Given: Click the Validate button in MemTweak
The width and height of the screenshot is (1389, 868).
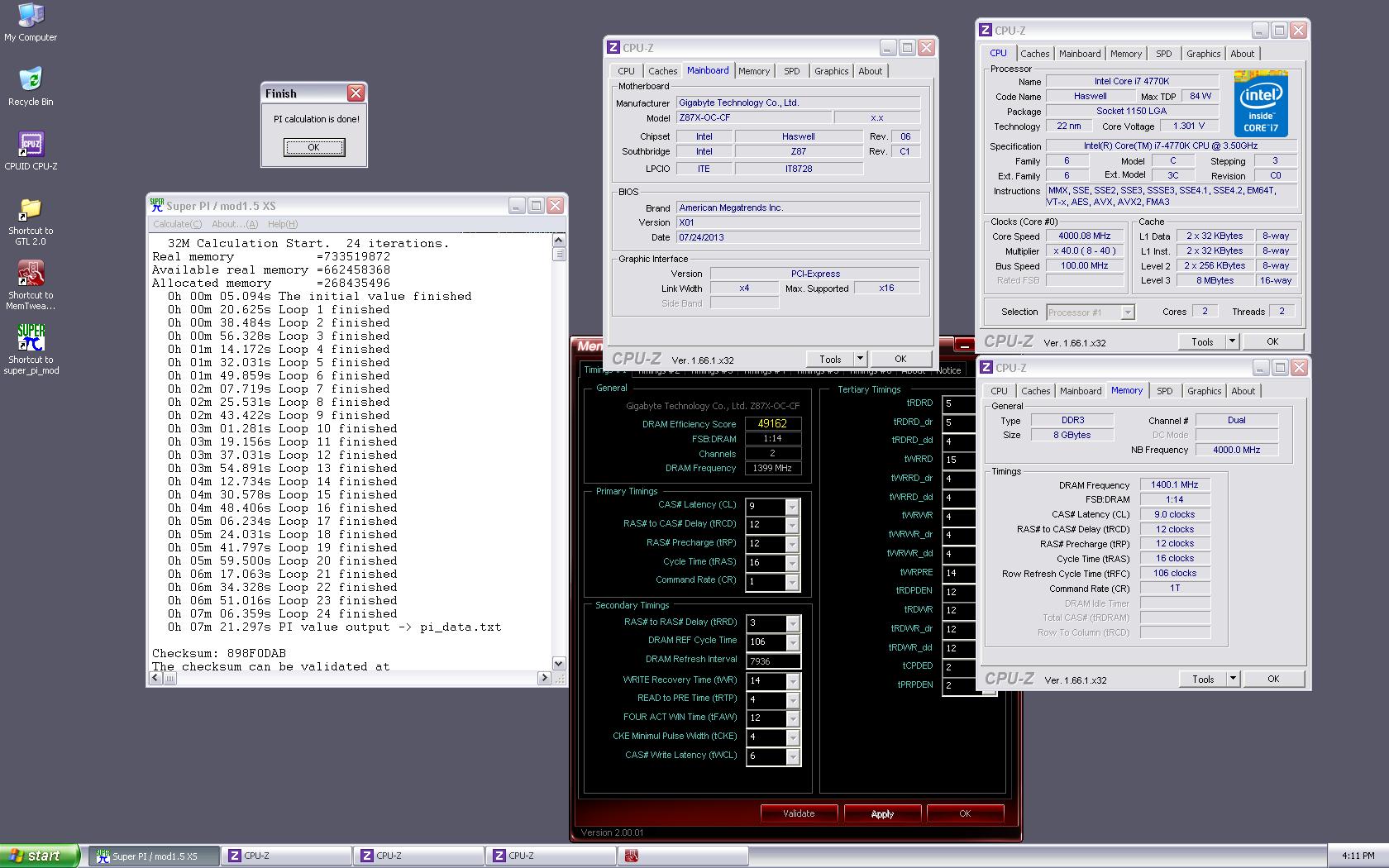Looking at the screenshot, I should (x=799, y=813).
